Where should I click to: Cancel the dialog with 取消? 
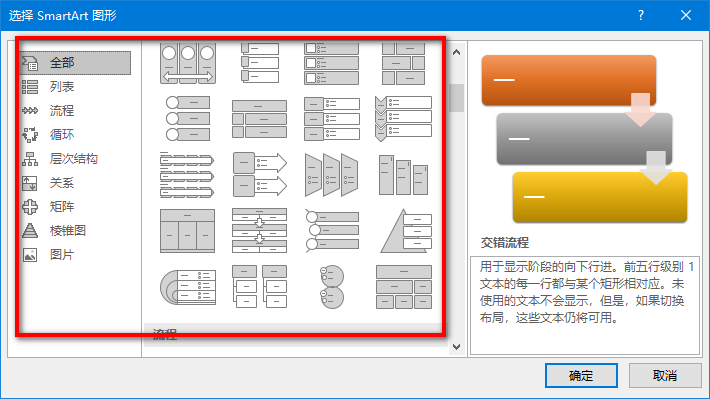[x=665, y=375]
